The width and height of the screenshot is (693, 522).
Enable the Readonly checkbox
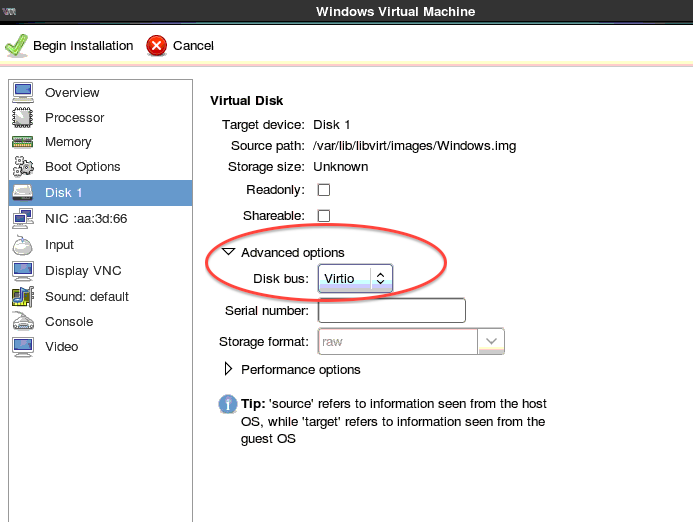[x=324, y=190]
